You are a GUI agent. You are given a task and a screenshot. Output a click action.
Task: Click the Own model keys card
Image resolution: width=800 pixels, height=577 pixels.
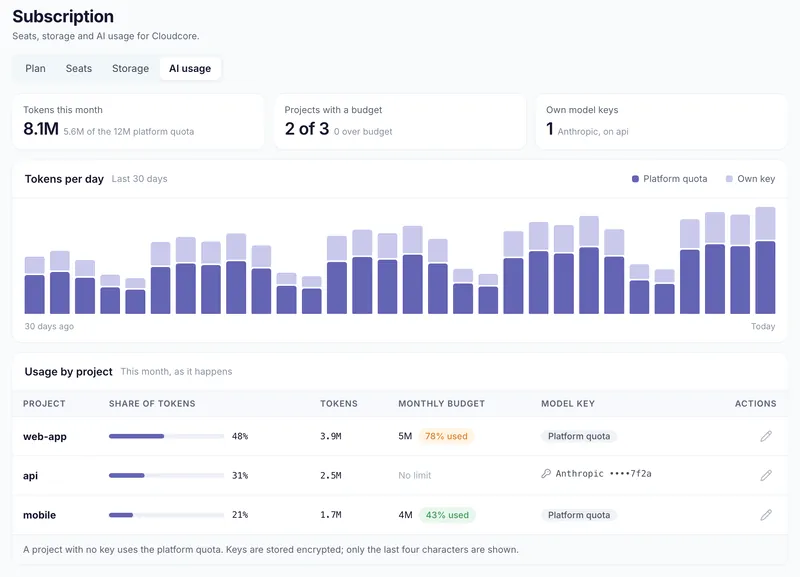point(661,121)
